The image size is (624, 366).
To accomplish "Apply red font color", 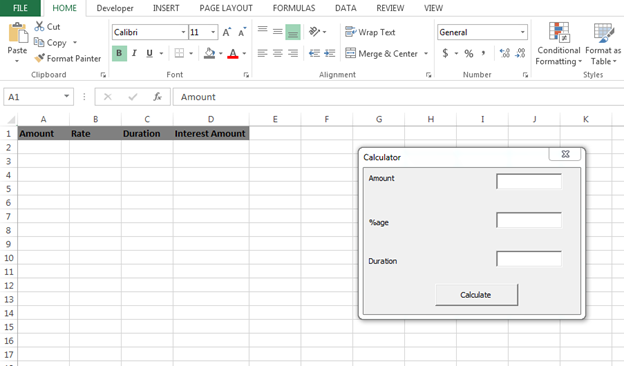I will coord(233,53).
